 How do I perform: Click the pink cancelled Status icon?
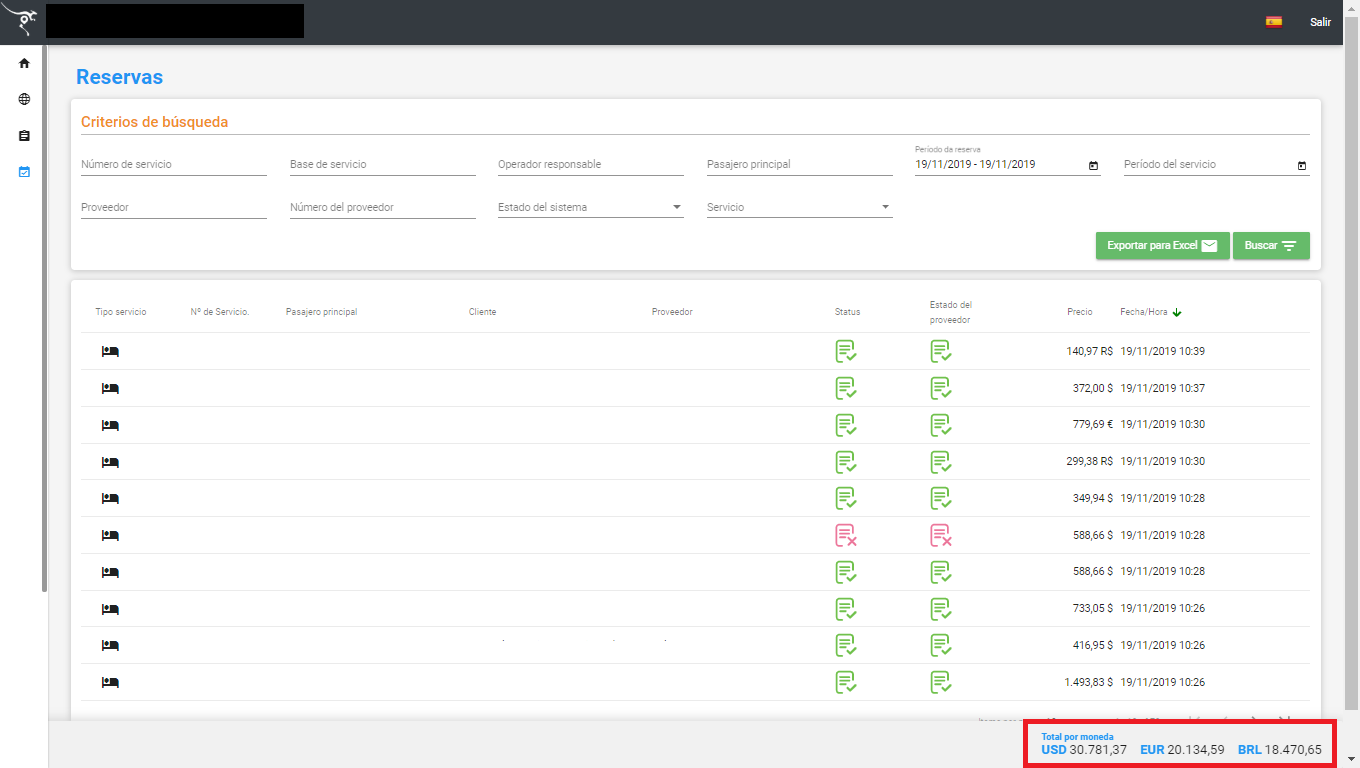pyautogui.click(x=846, y=535)
